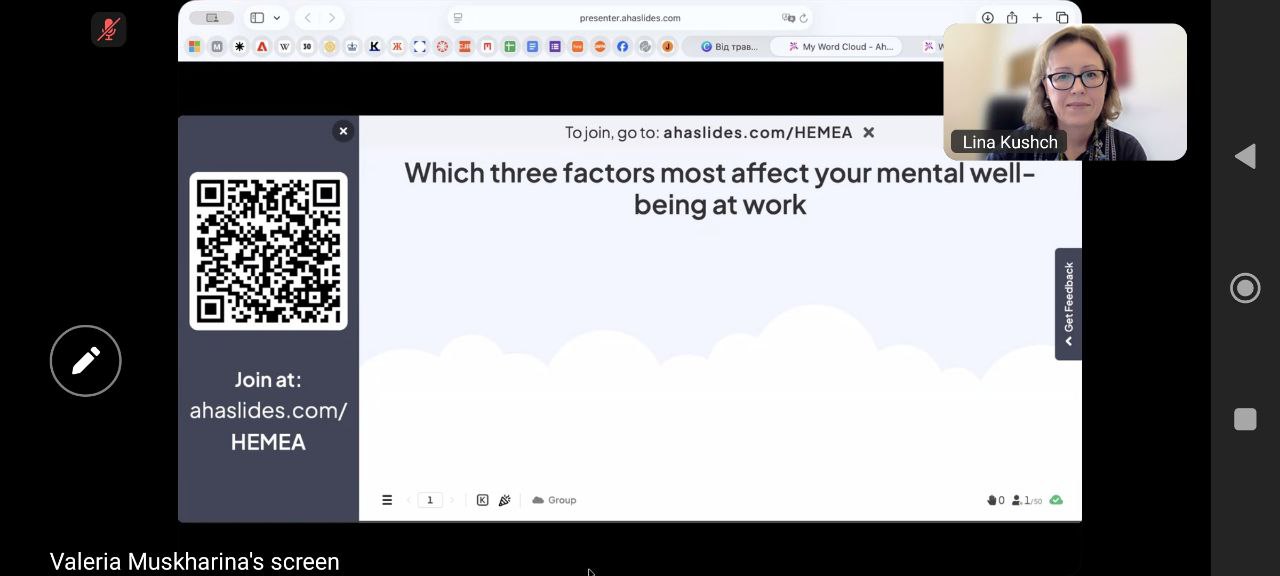This screenshot has height=576, width=1280.
Task: Click the Safari downloads icon
Action: [x=987, y=18]
